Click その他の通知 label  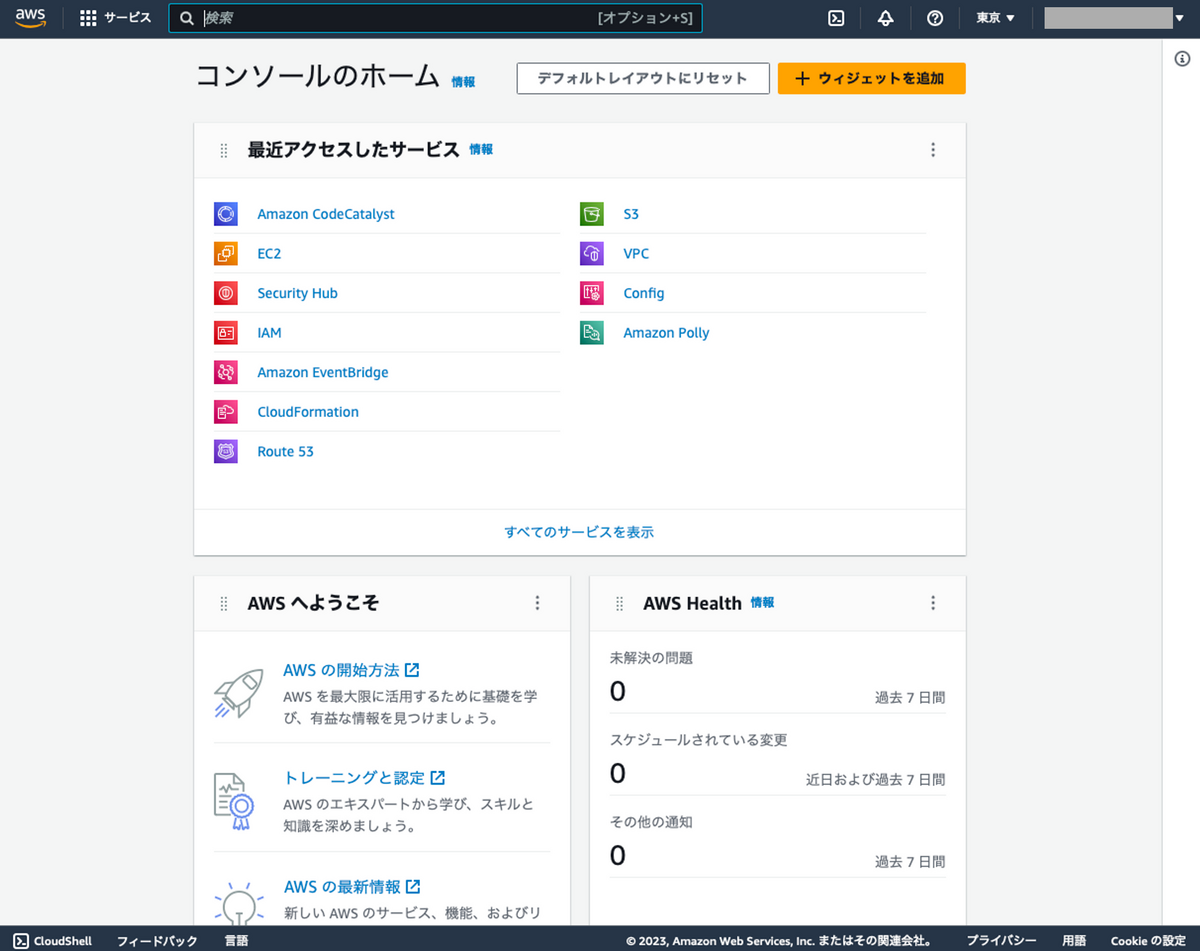coord(651,822)
